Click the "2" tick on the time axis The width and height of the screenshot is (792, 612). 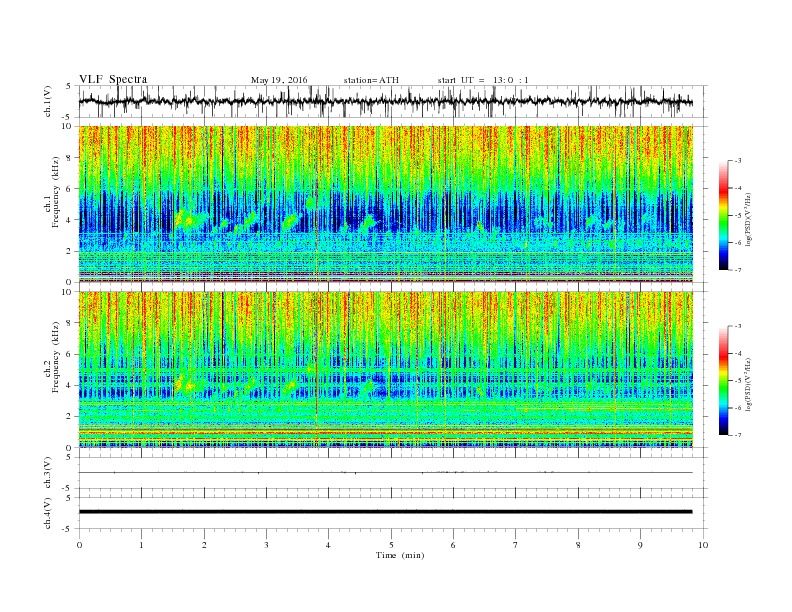(x=204, y=545)
